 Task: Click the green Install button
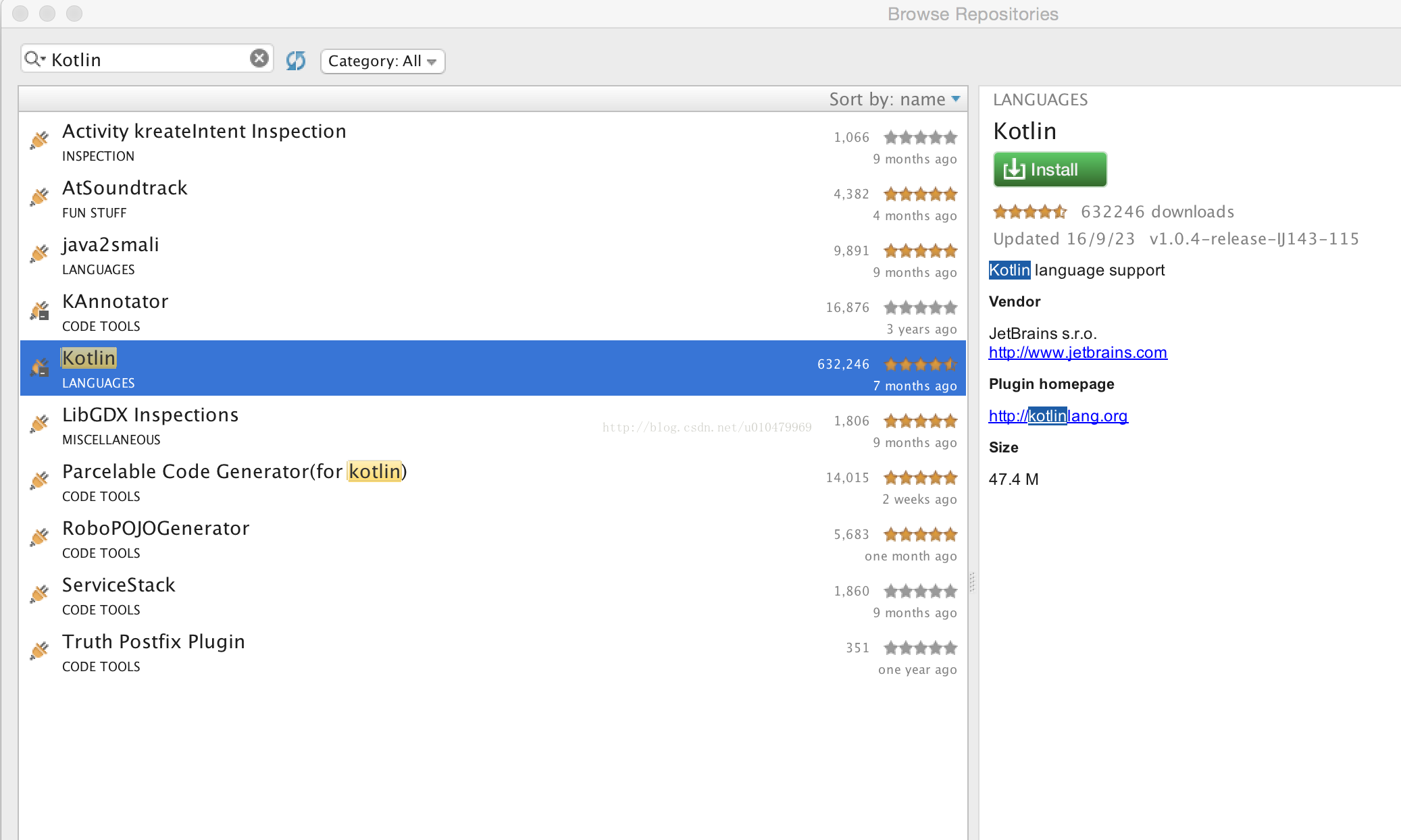[1050, 169]
